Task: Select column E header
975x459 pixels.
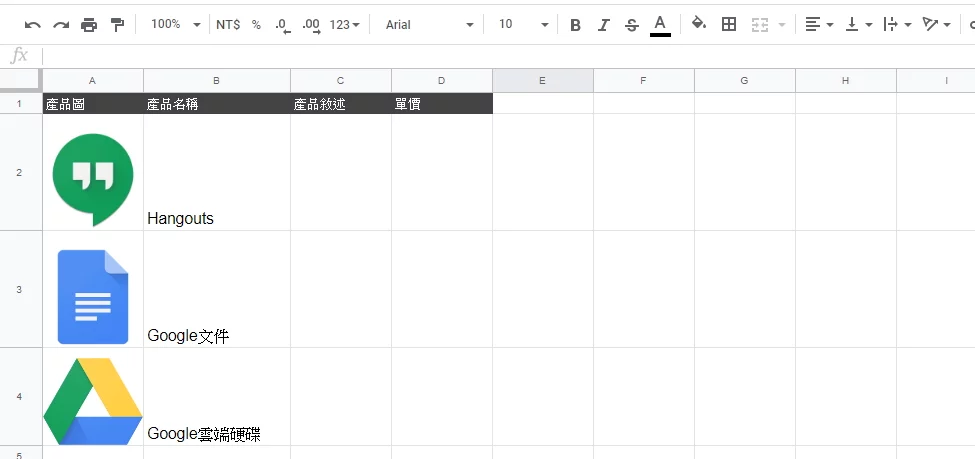Action: click(x=542, y=81)
